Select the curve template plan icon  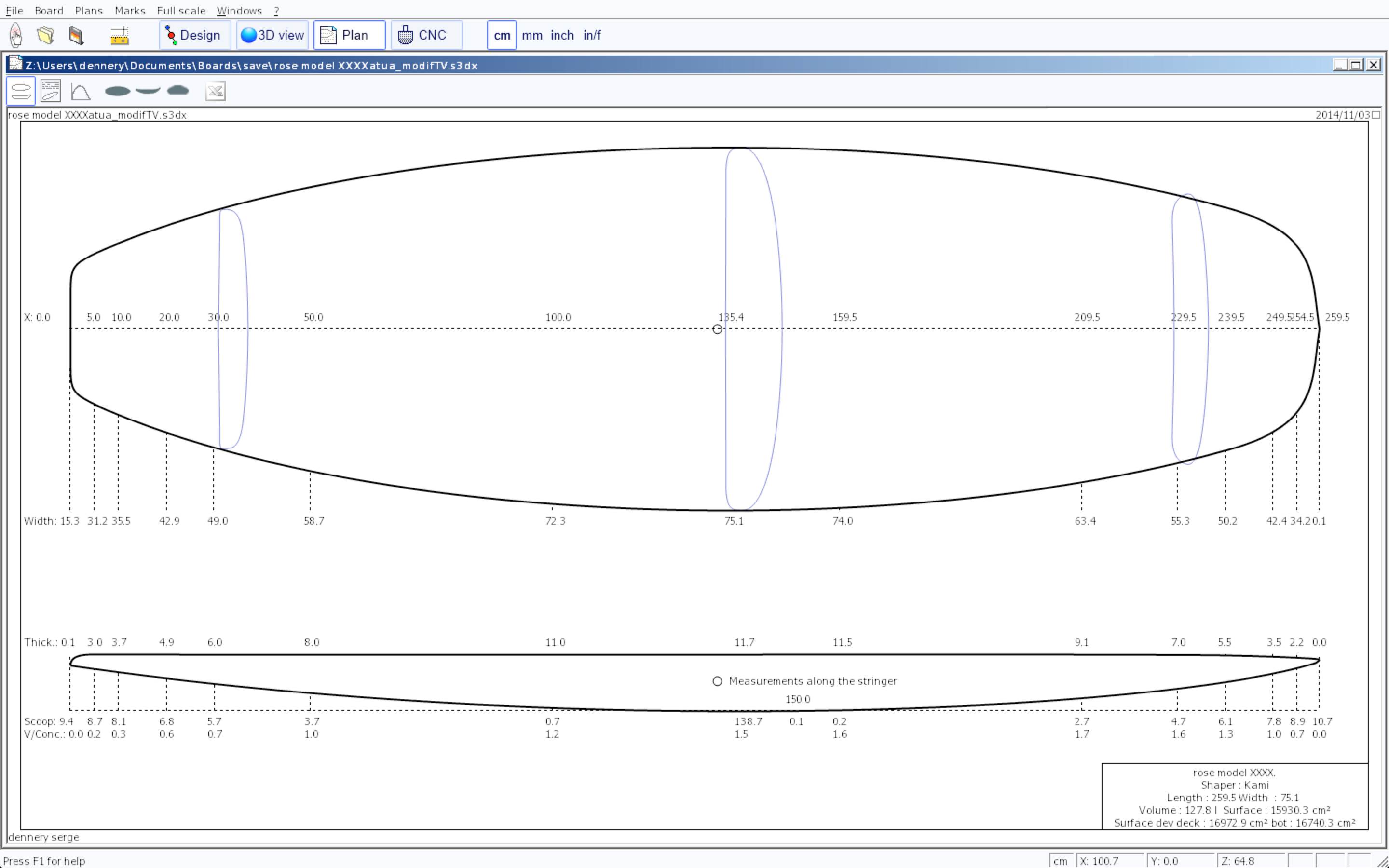81,91
